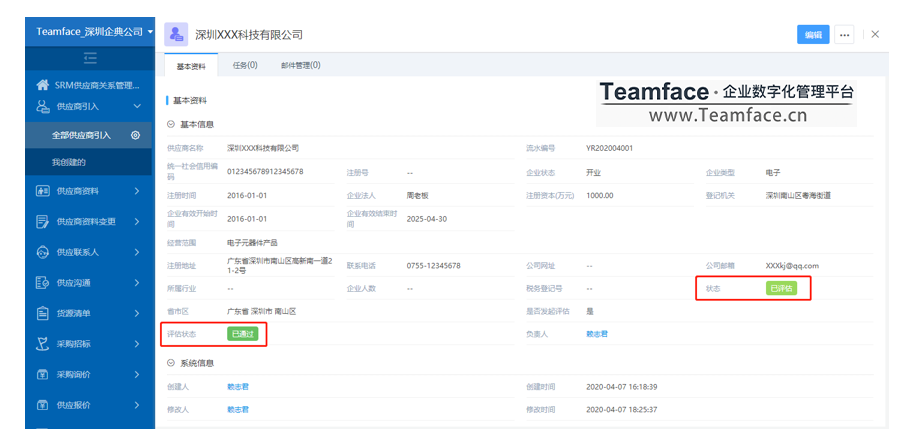Click enterprise status value 开业
This screenshot has height=429, width=913.
(x=593, y=173)
